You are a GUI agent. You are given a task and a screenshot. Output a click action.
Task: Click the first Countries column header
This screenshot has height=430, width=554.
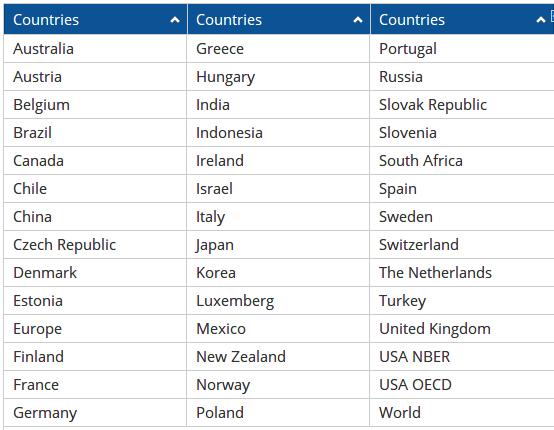tap(95, 19)
